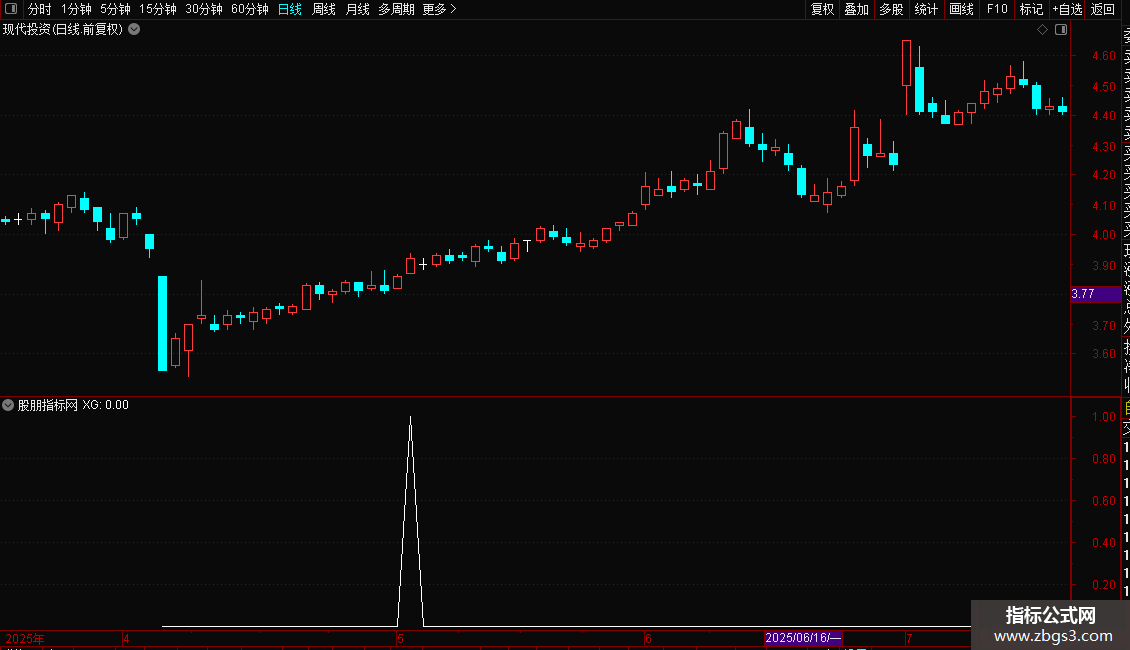Image resolution: width=1130 pixels, height=650 pixels.
Task: Click the diamond icon on main chart
Action: coord(1042,30)
